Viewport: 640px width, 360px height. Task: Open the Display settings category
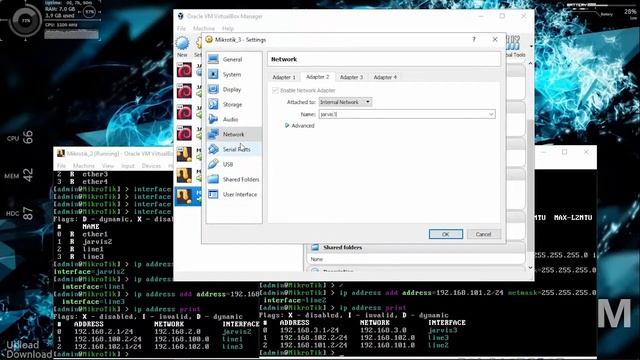click(233, 89)
